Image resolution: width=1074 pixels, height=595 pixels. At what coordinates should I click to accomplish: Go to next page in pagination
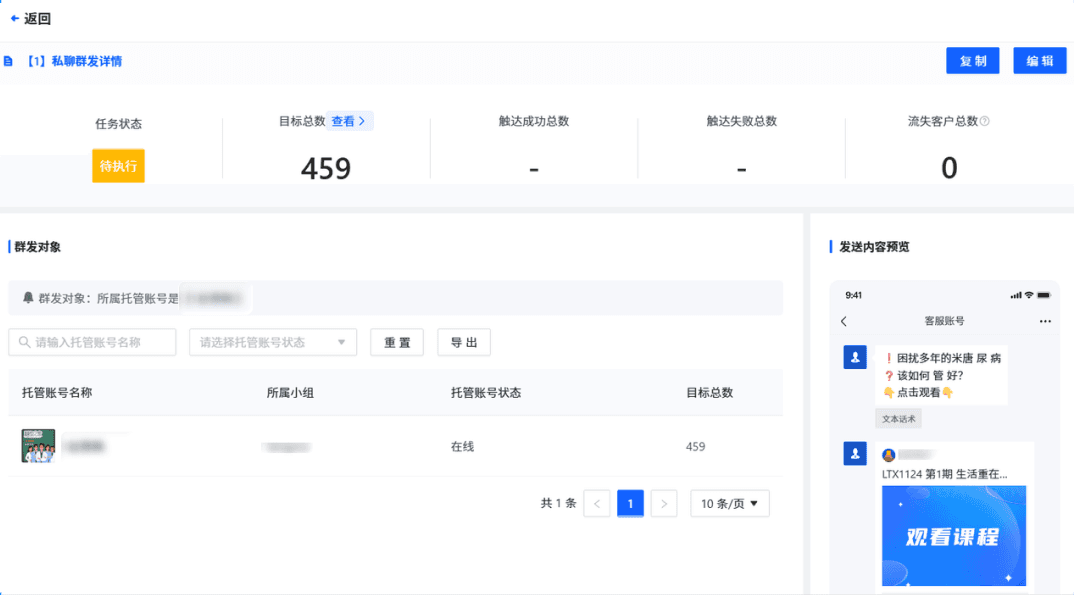664,503
